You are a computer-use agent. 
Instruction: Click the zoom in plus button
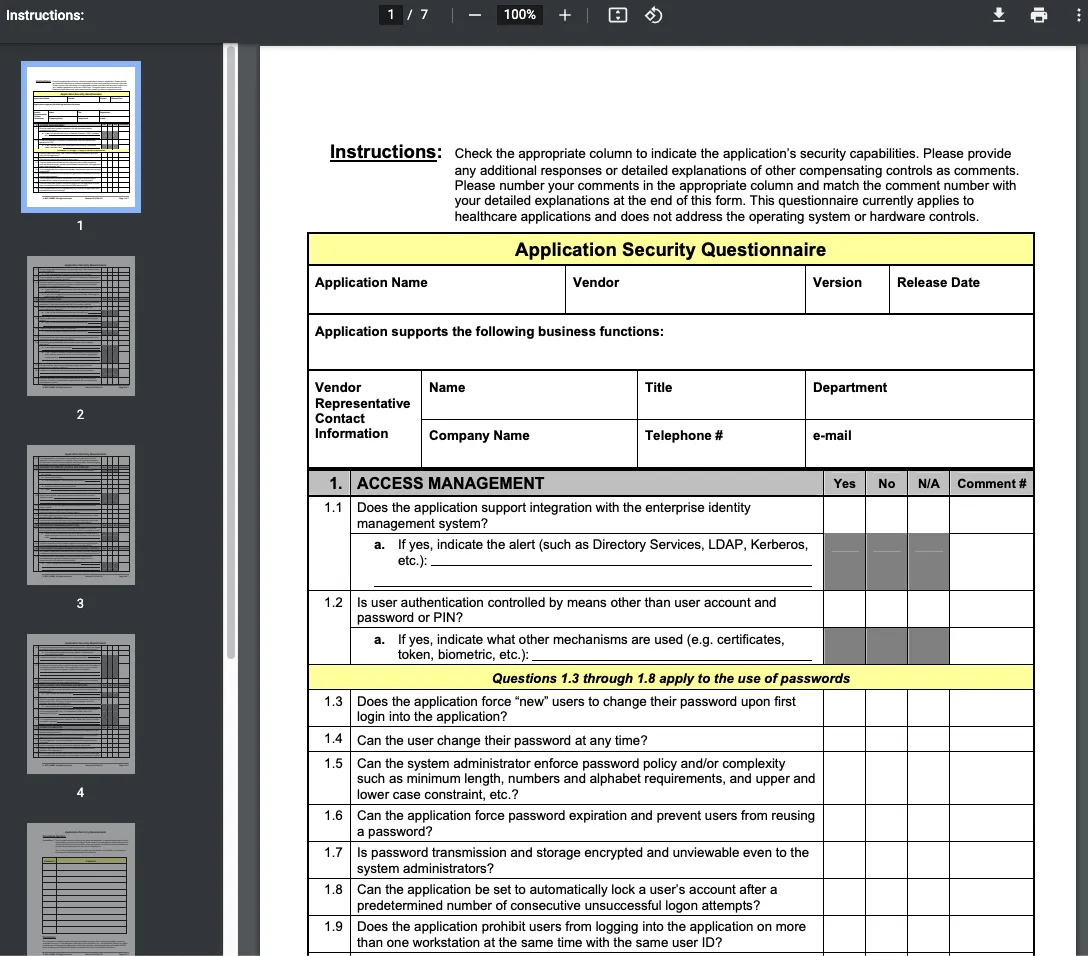coord(565,15)
